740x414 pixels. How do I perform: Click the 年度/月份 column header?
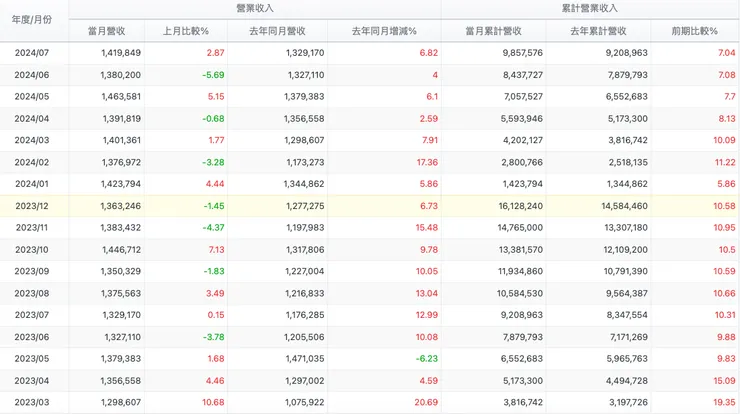(x=32, y=20)
